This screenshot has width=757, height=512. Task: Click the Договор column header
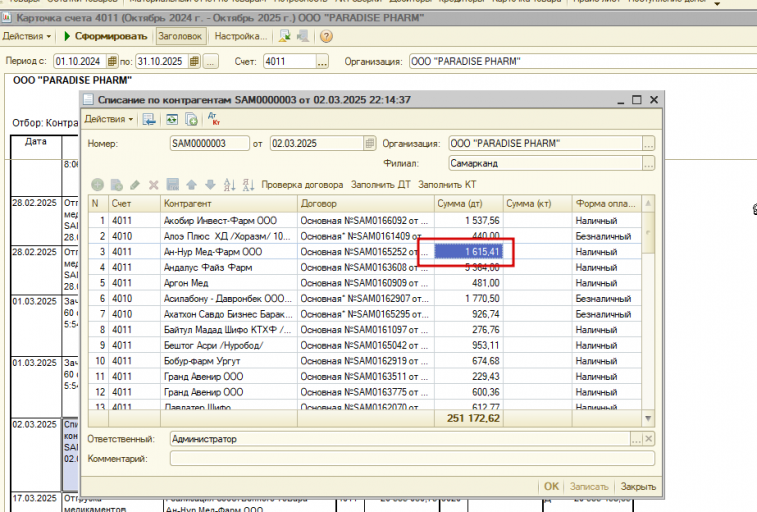point(365,204)
